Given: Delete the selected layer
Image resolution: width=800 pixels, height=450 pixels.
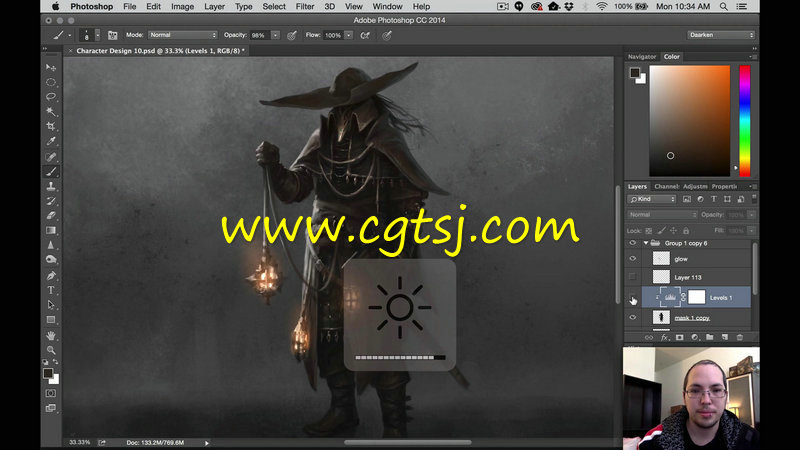Looking at the screenshot, I should [740, 337].
